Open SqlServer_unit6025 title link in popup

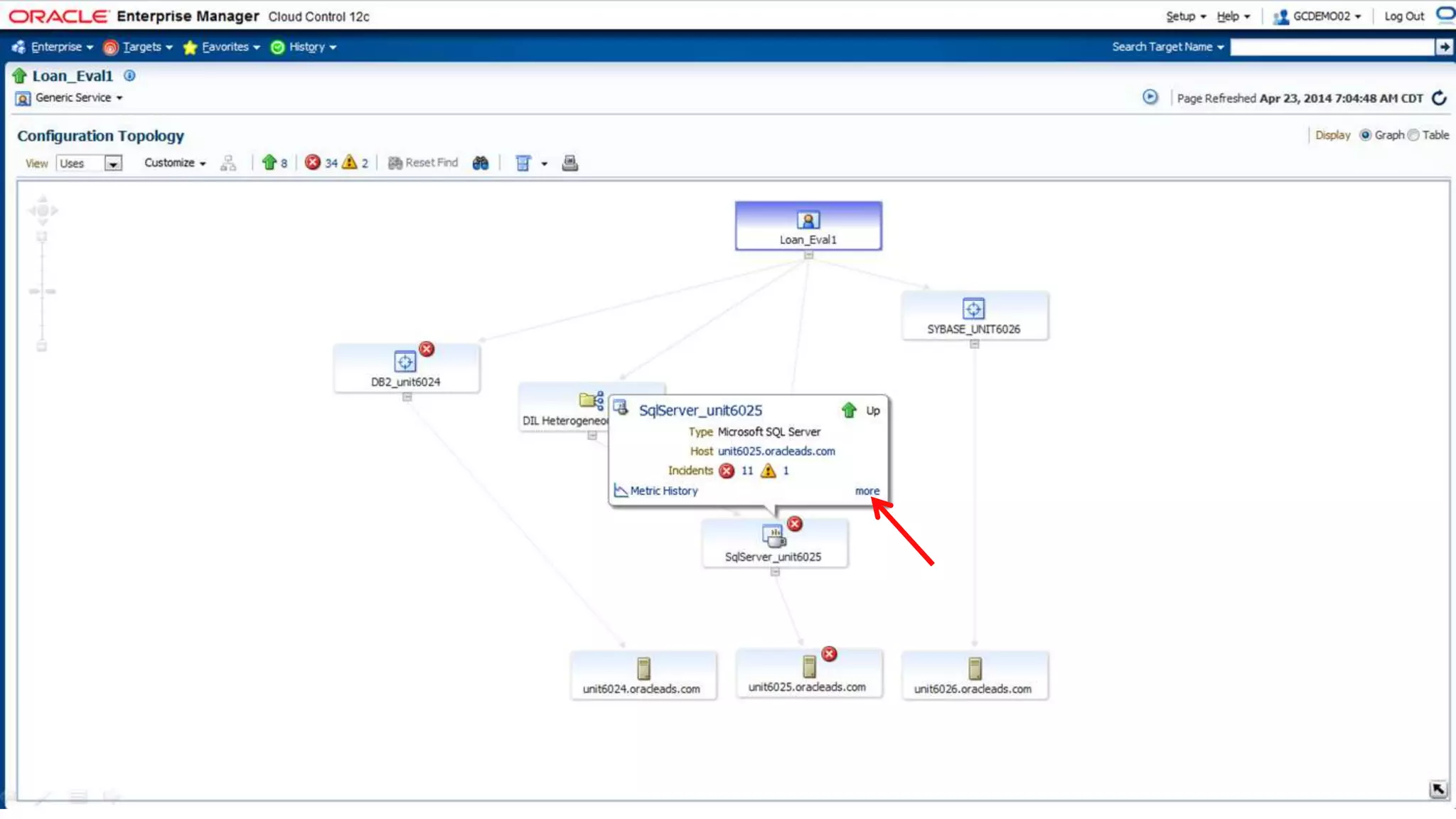pos(700,410)
